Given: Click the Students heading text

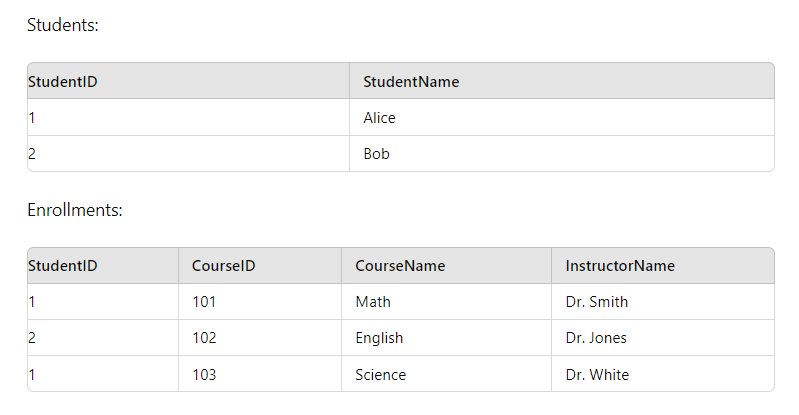Looking at the screenshot, I should pyautogui.click(x=63, y=25).
